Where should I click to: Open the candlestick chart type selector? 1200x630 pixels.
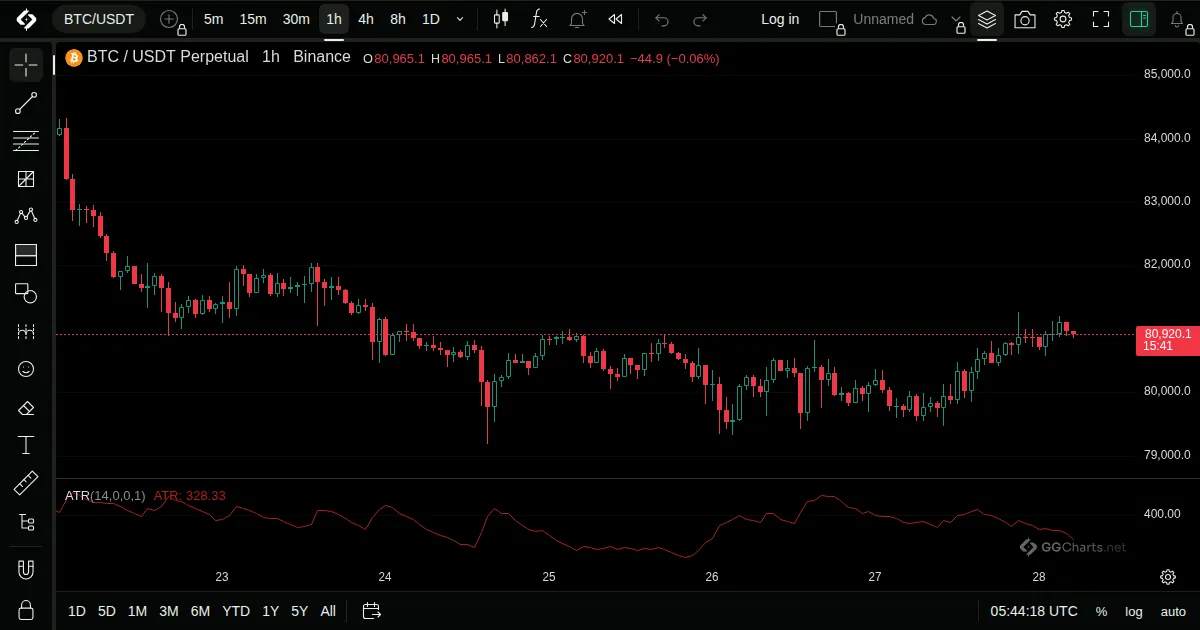click(501, 19)
